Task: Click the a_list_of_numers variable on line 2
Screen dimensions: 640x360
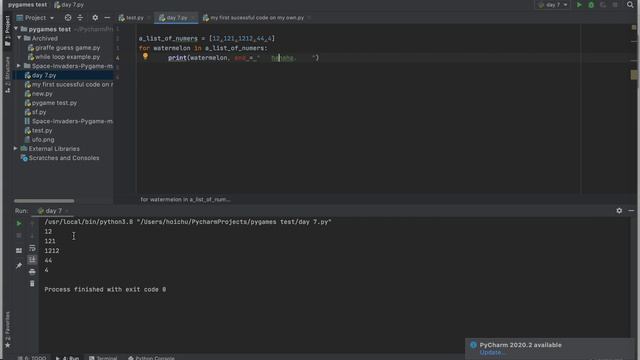Action: tap(168, 38)
